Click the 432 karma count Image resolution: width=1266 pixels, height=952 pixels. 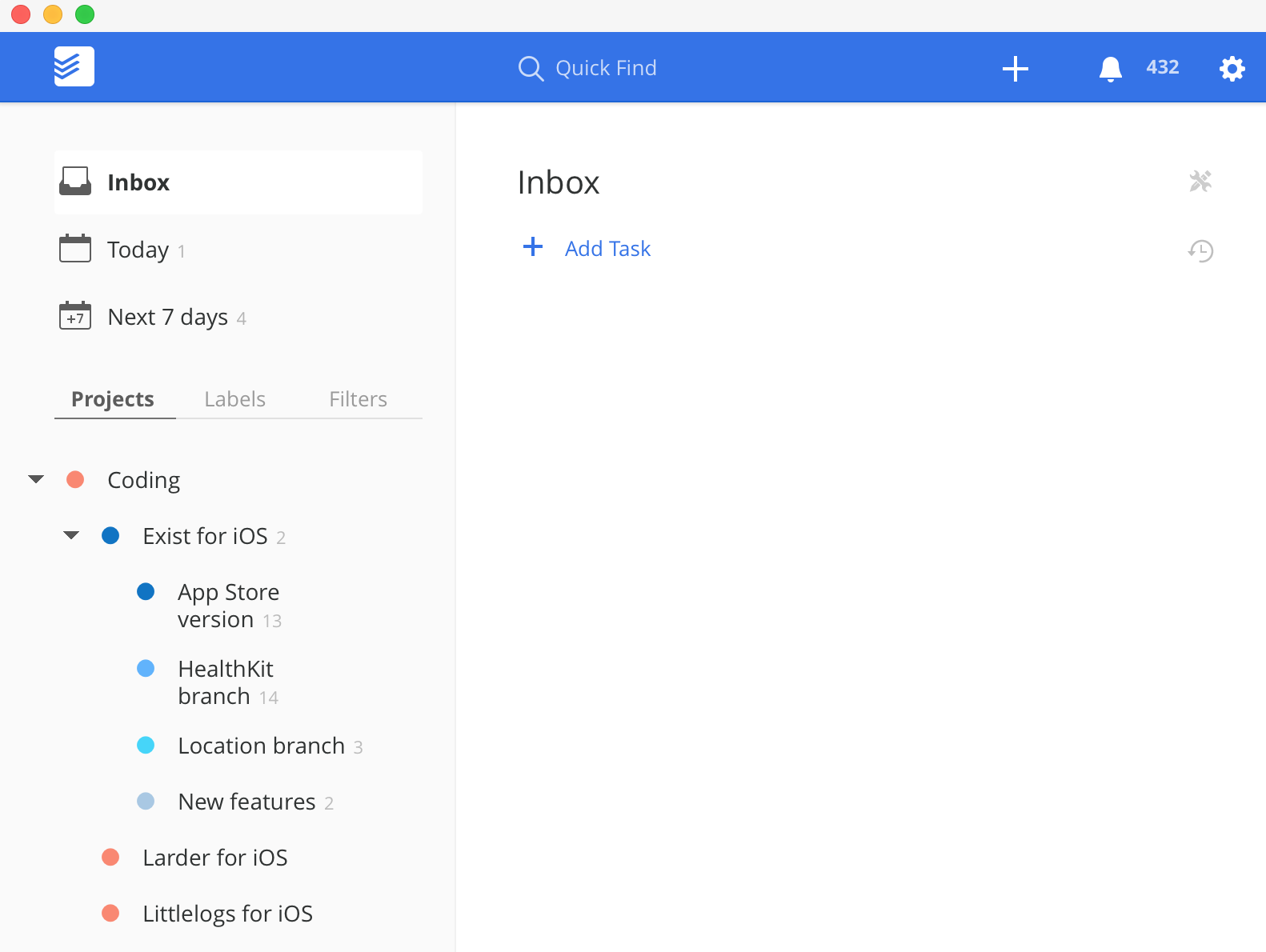[1162, 67]
